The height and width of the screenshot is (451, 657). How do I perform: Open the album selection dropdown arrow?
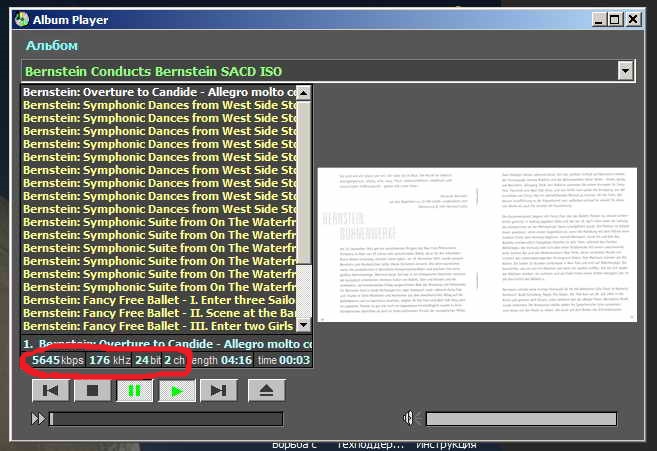click(x=625, y=71)
